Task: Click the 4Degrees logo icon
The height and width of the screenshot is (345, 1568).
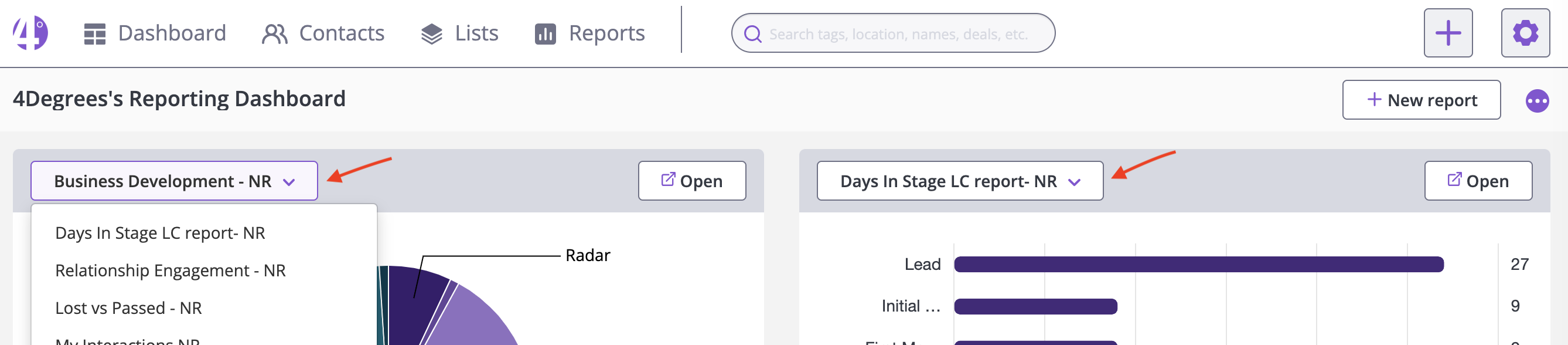Action: (x=30, y=33)
